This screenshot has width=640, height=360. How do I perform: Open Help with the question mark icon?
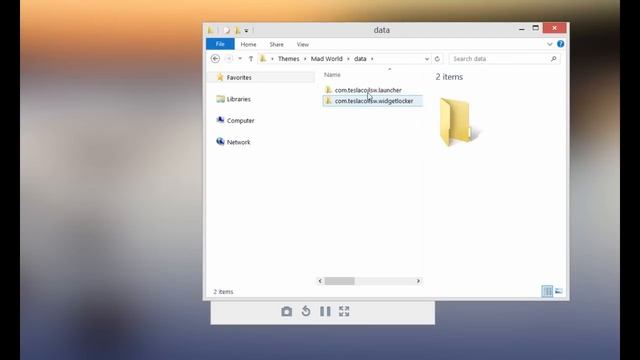coord(561,44)
